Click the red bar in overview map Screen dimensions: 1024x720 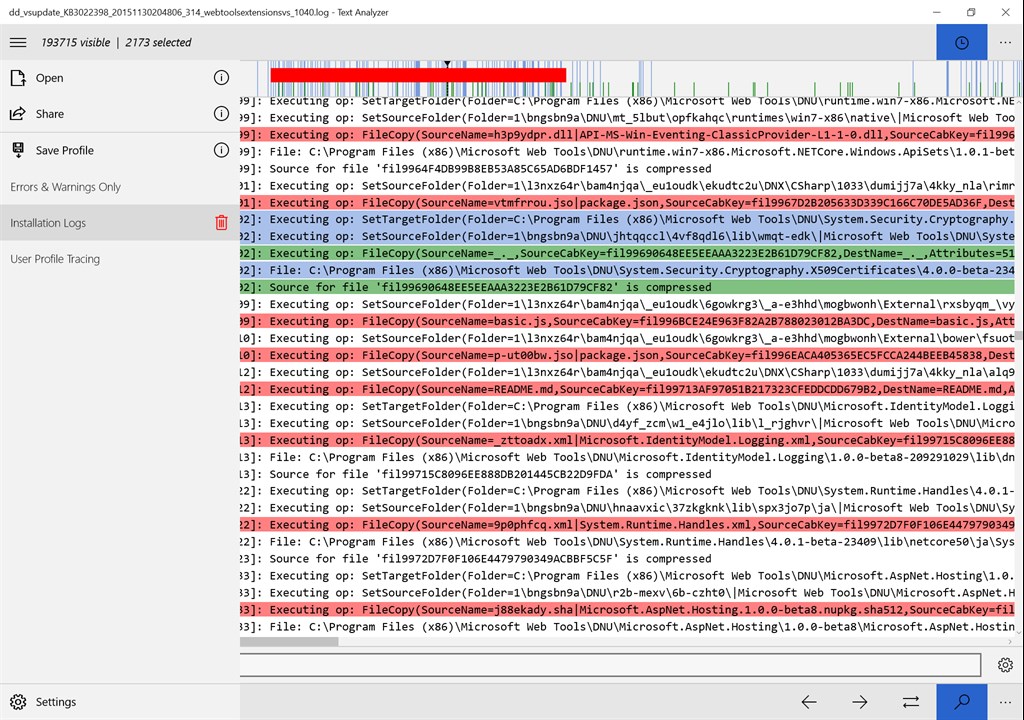[x=418, y=74]
